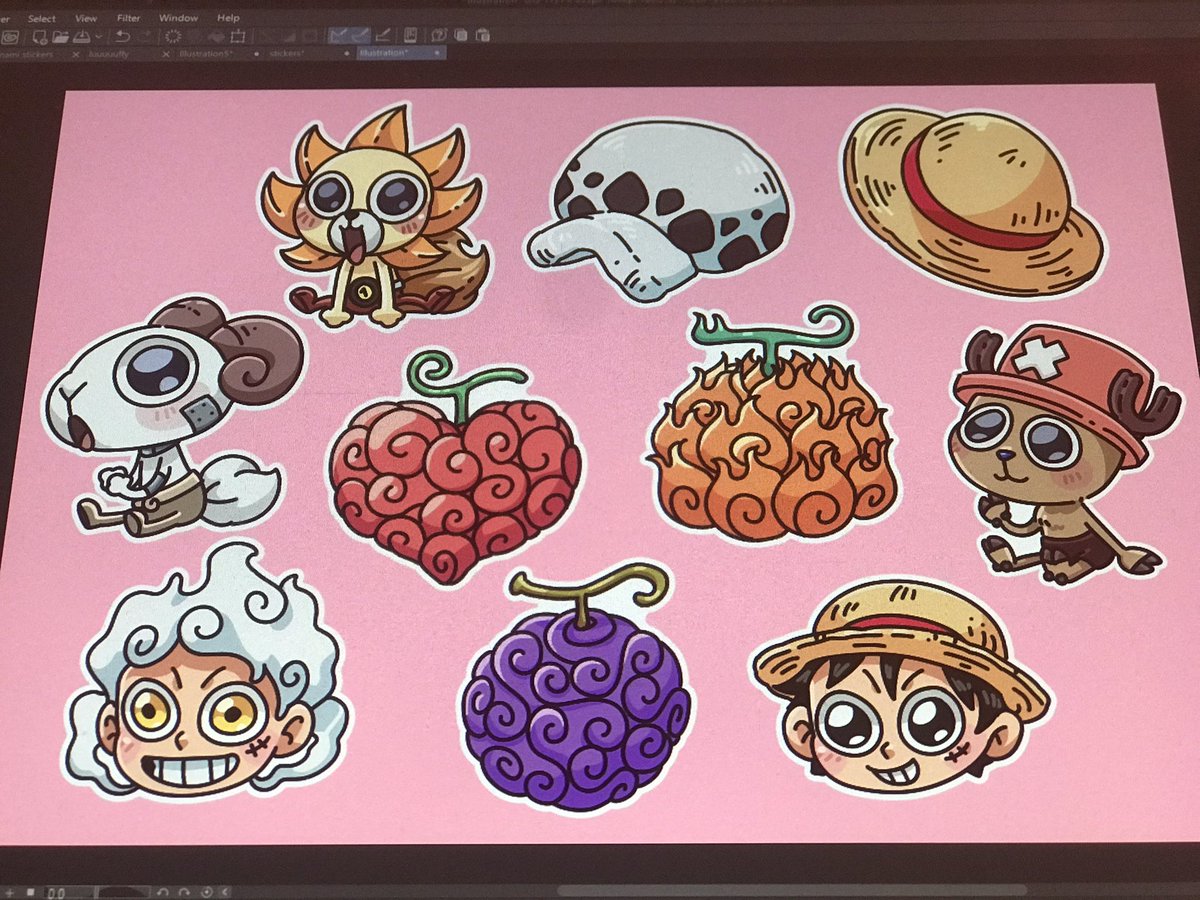The width and height of the screenshot is (1200, 900).
Task: Open the View menu
Action: click(x=86, y=19)
